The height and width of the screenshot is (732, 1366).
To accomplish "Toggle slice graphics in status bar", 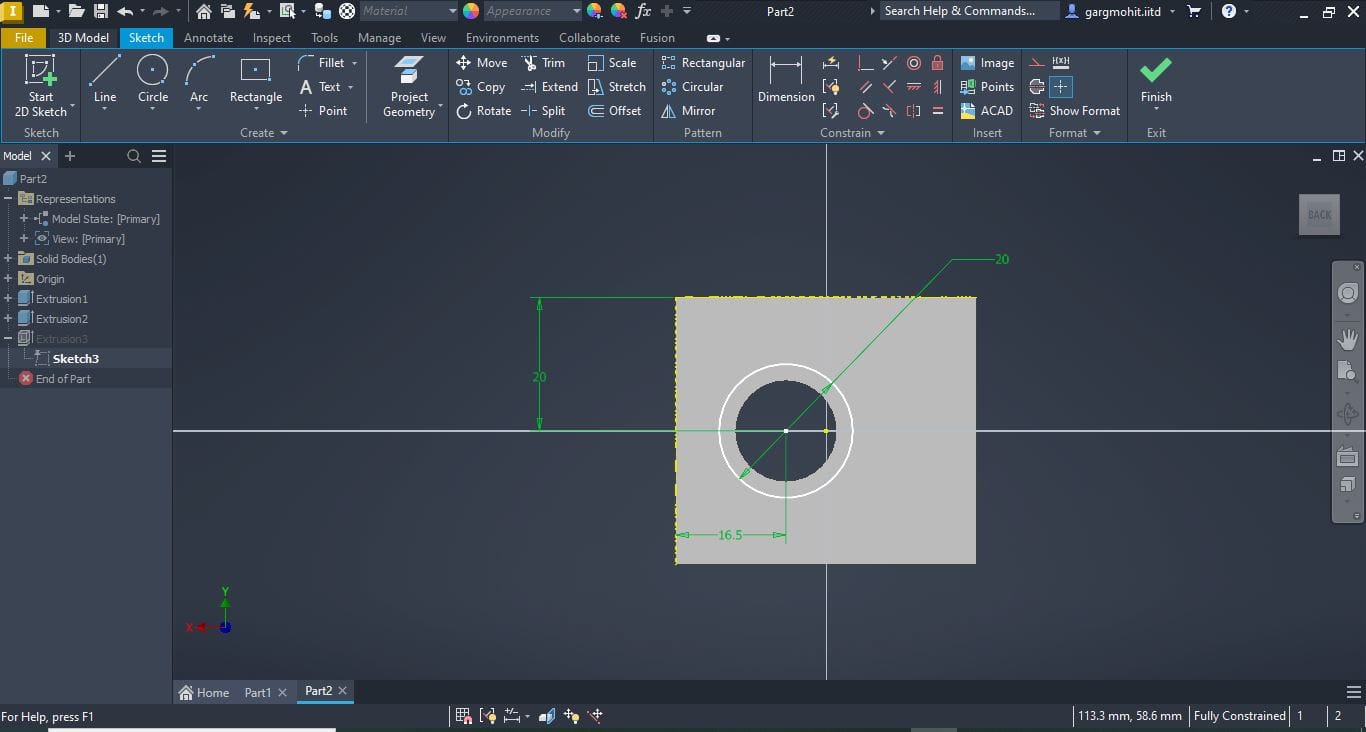I will (547, 716).
